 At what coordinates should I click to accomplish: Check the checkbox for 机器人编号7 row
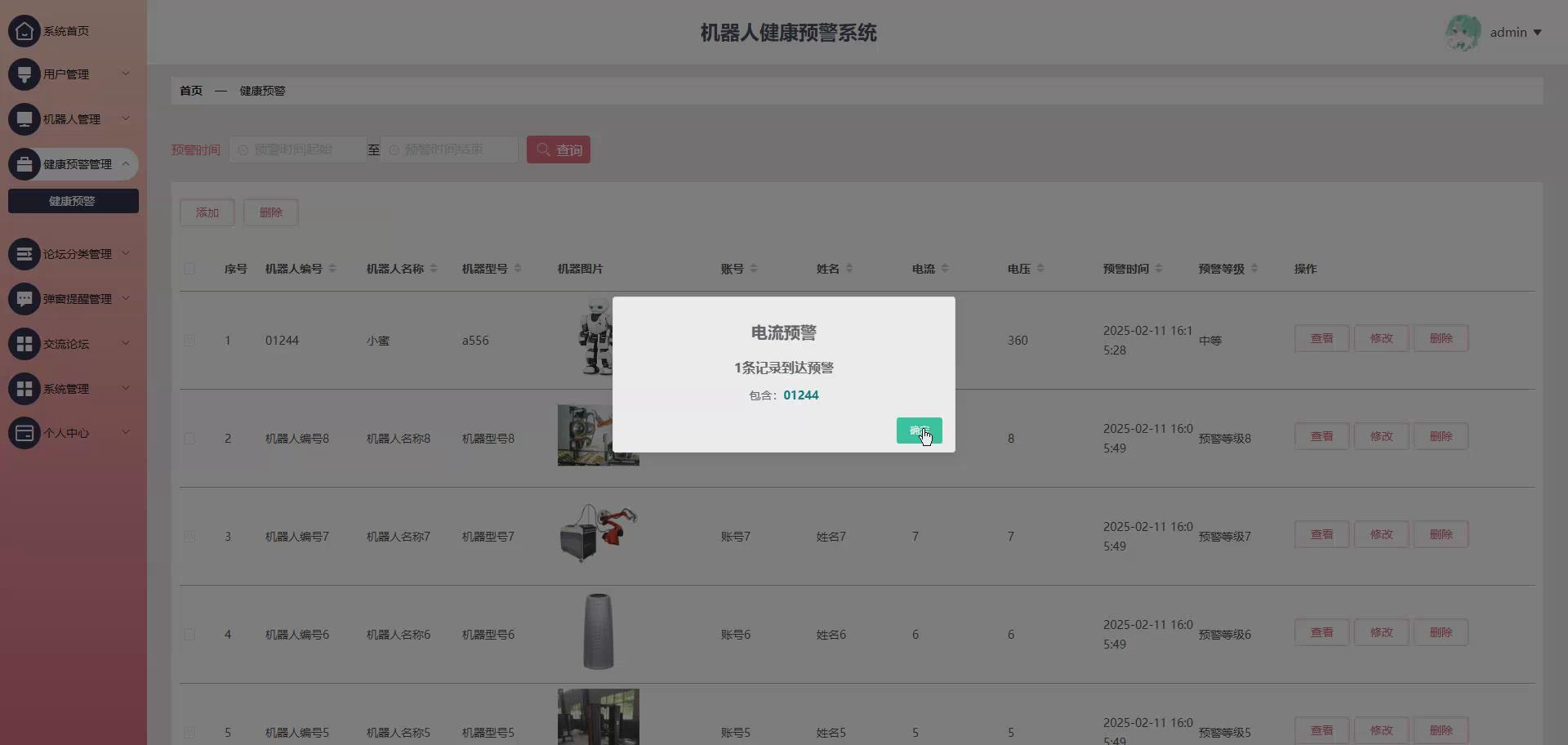click(189, 537)
